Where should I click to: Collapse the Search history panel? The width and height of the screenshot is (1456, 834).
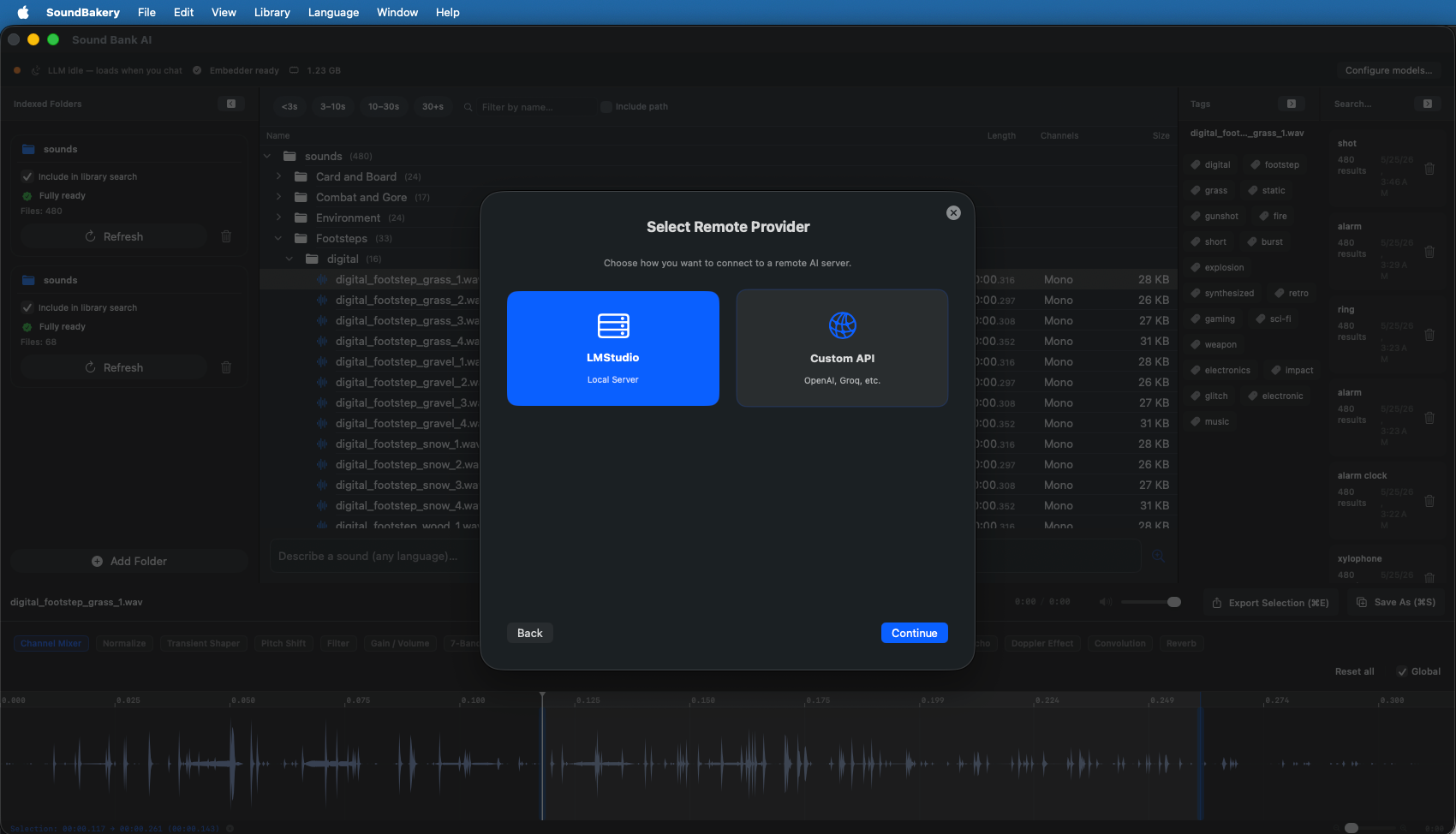click(x=1428, y=104)
